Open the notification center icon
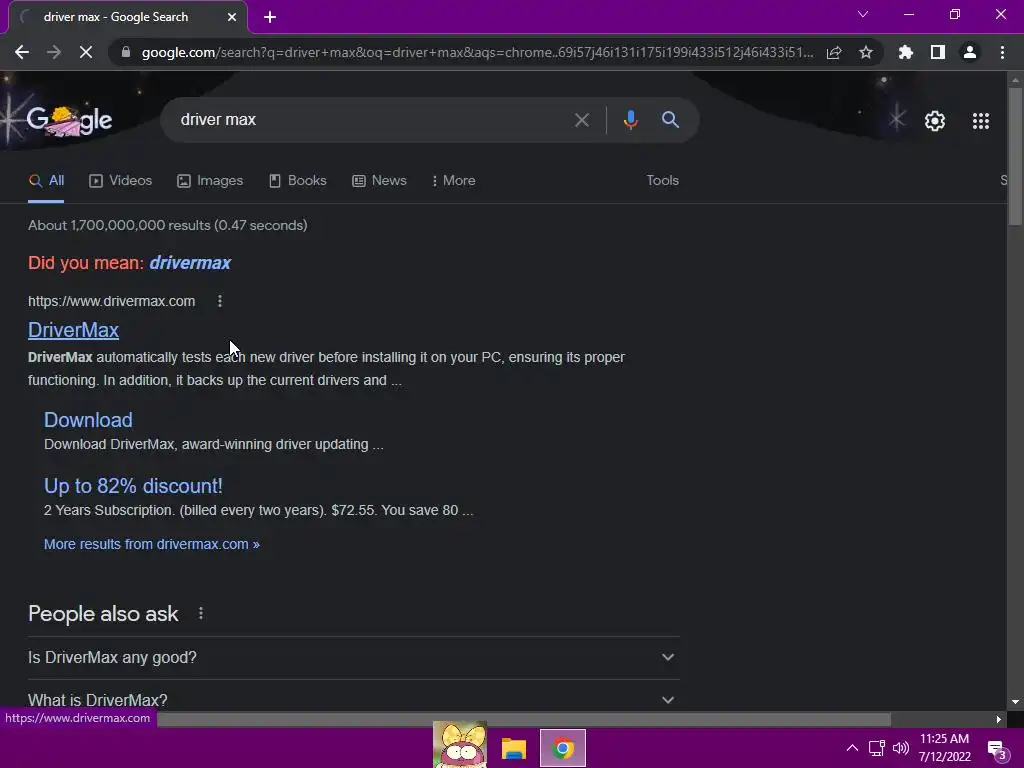 coord(997,750)
